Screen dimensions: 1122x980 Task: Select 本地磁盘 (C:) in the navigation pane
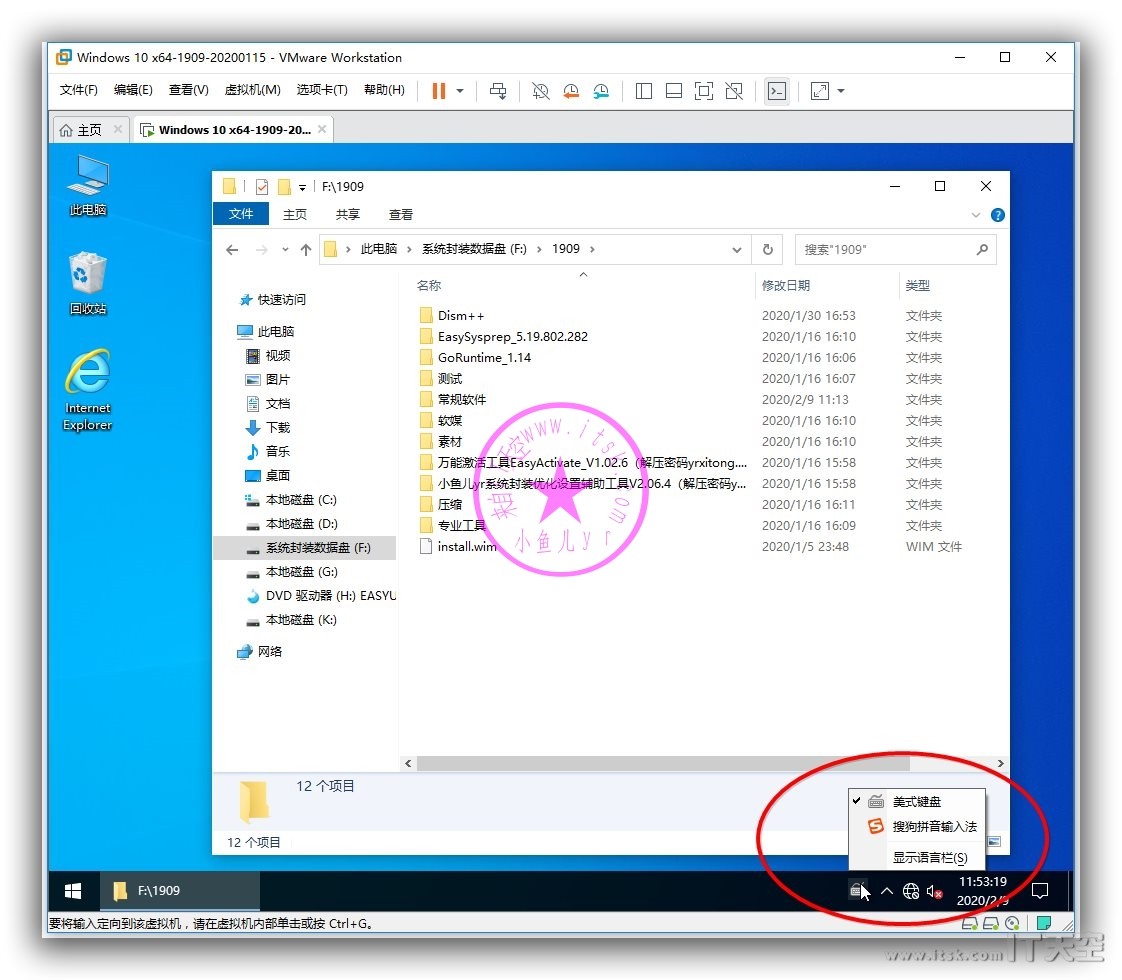tap(301, 499)
